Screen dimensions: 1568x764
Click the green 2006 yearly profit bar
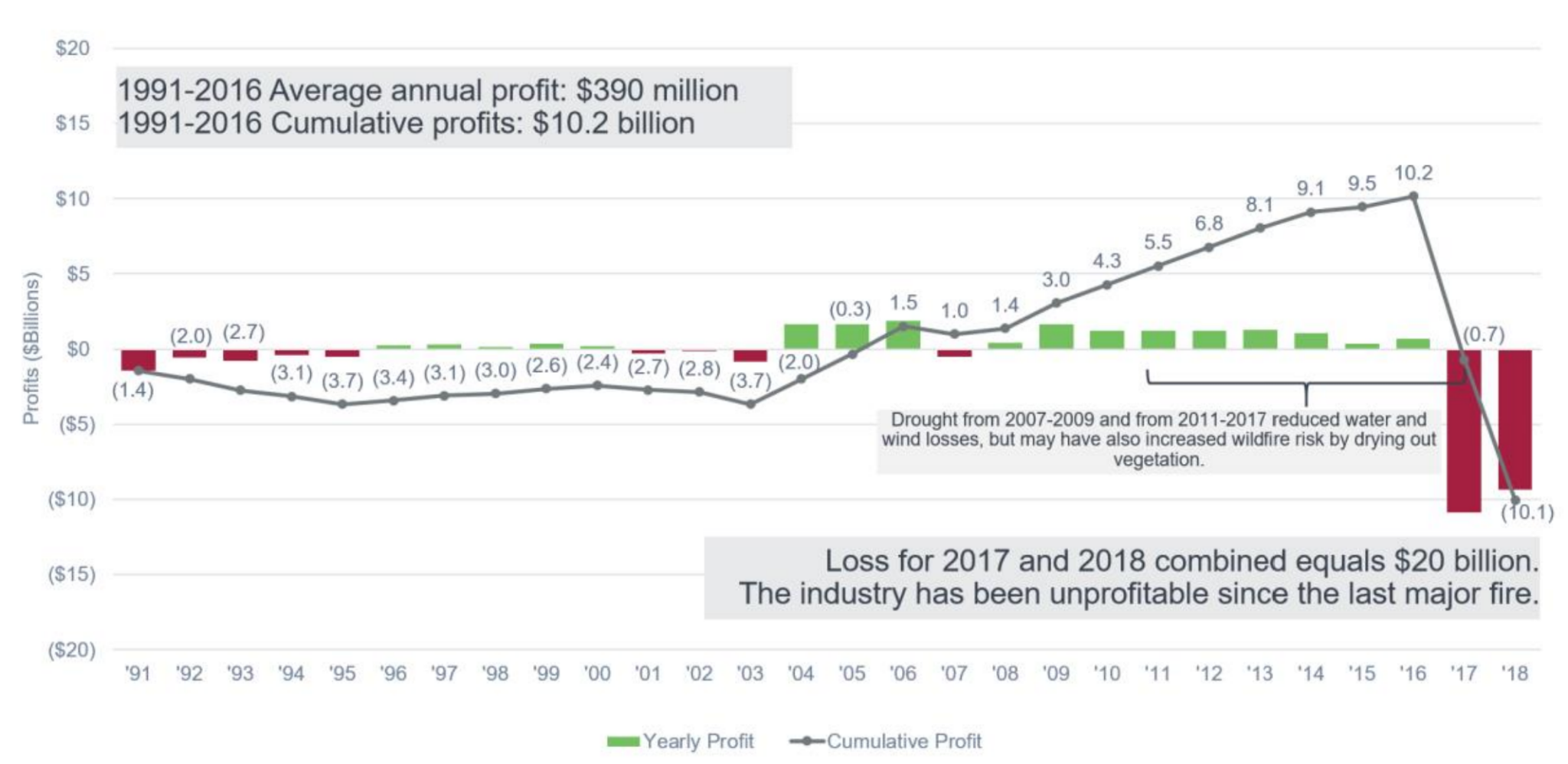[x=903, y=335]
